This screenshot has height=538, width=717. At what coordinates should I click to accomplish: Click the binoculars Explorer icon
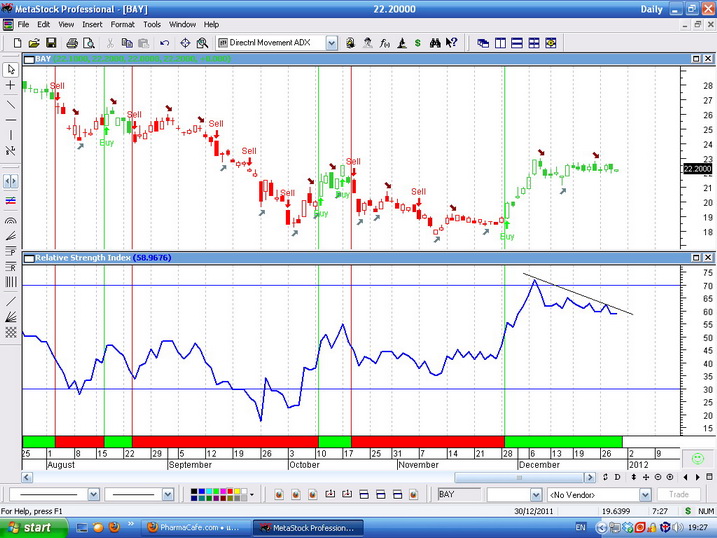coord(436,43)
